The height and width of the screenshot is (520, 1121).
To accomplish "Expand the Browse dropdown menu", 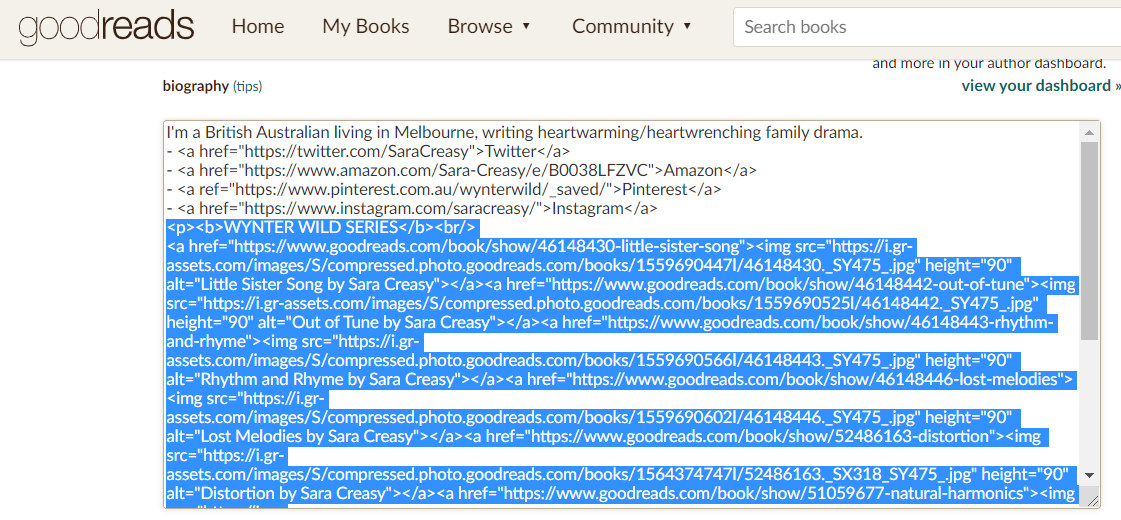I will 489,27.
